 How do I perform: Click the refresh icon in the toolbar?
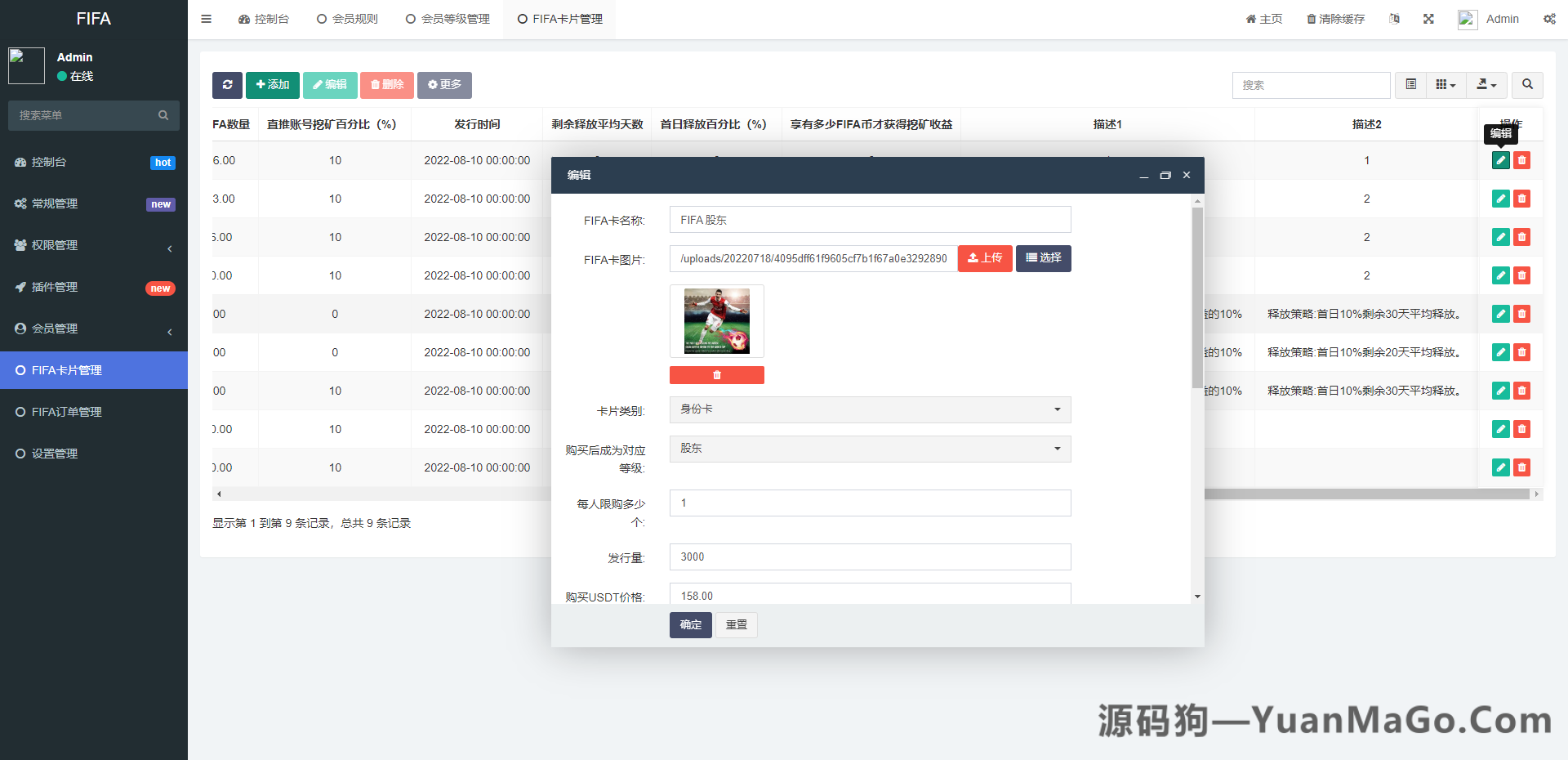coord(227,85)
